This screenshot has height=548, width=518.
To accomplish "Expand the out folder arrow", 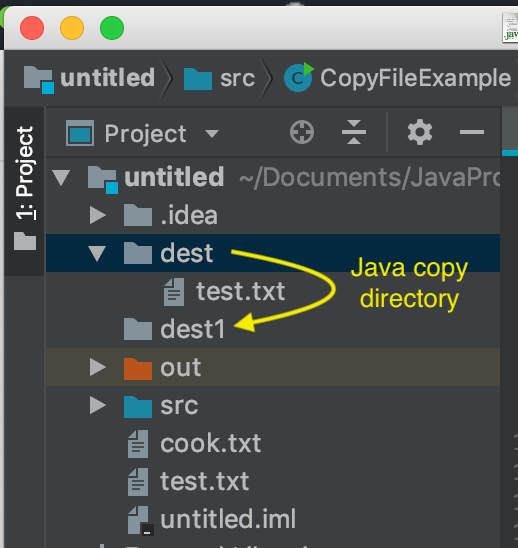I will tap(98, 367).
